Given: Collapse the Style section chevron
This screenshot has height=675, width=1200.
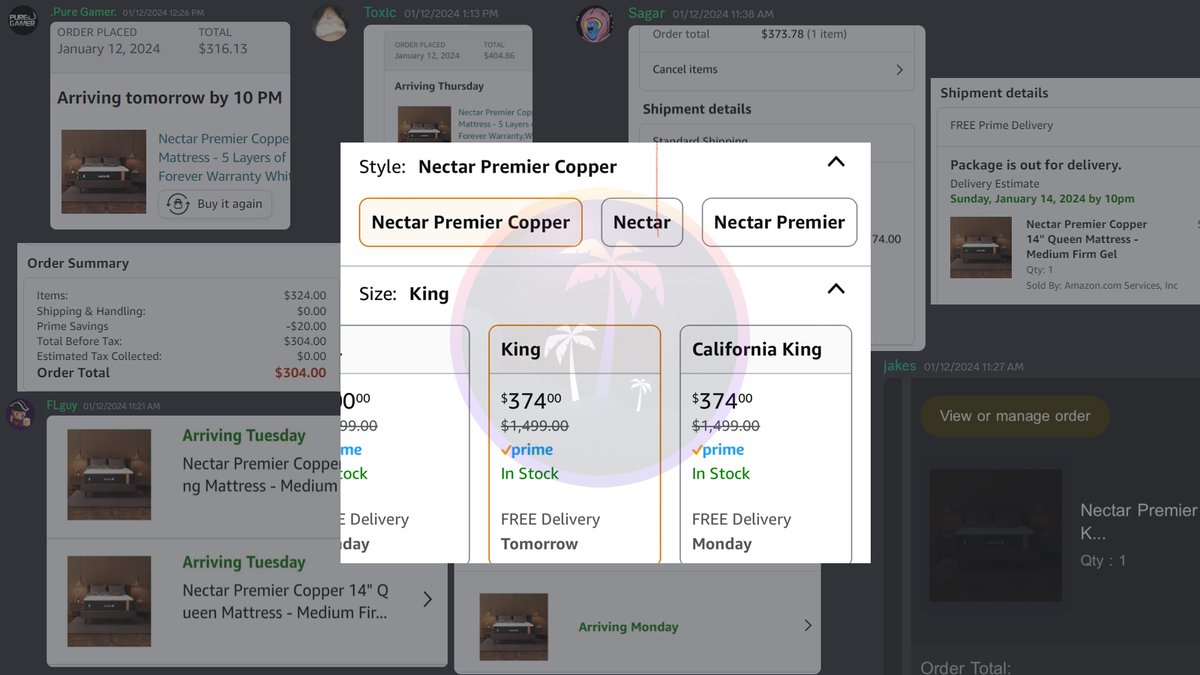Looking at the screenshot, I should tap(835, 162).
